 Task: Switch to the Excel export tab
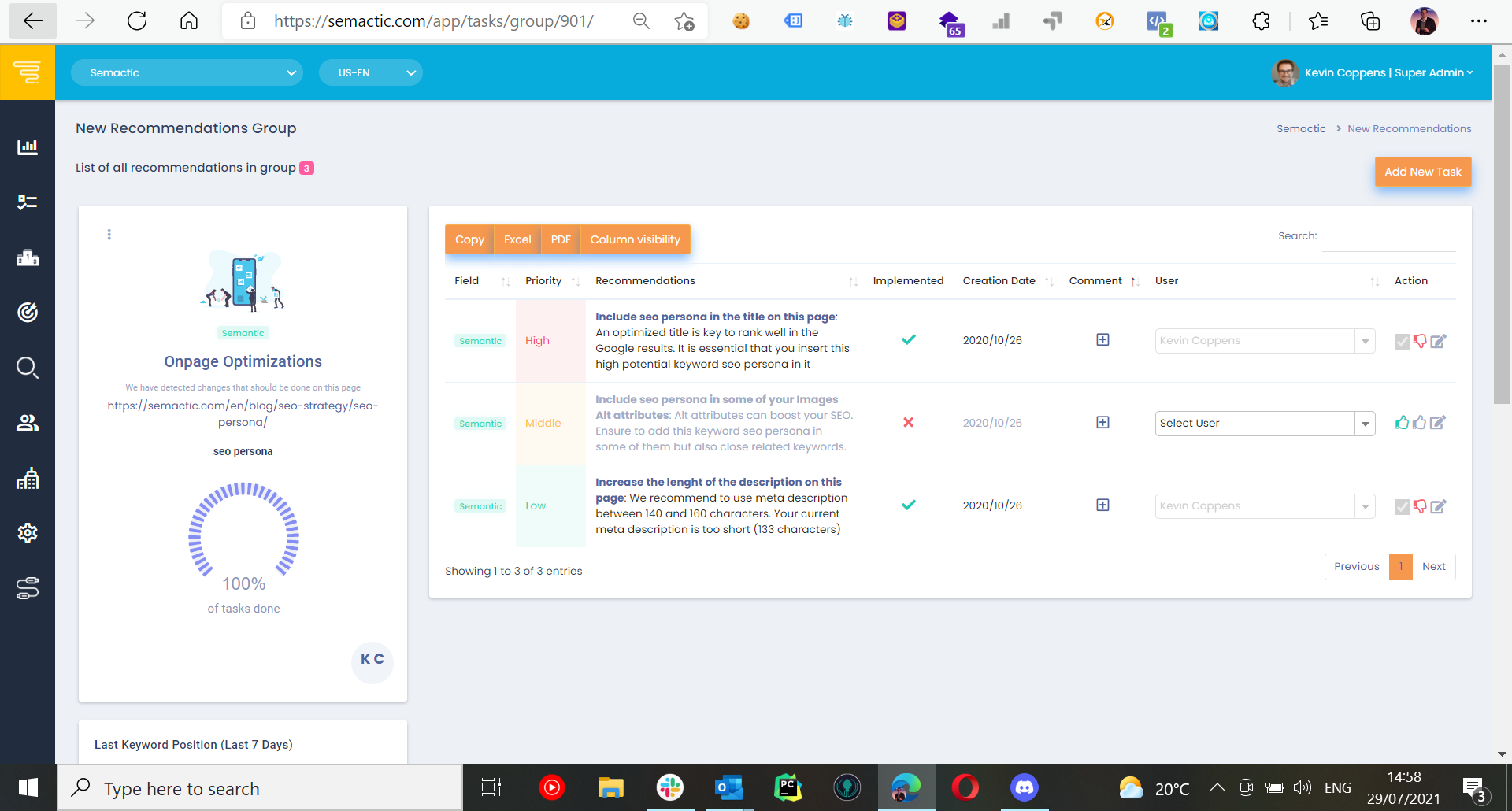(x=517, y=239)
